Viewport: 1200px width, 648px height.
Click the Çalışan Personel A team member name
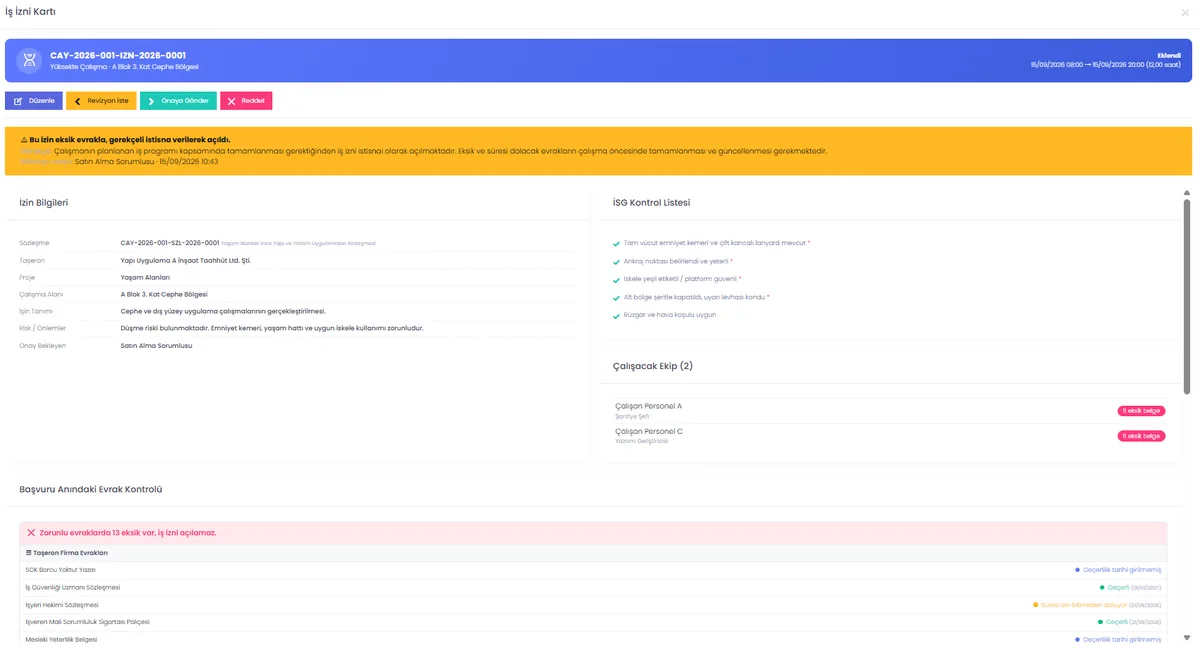(x=649, y=406)
